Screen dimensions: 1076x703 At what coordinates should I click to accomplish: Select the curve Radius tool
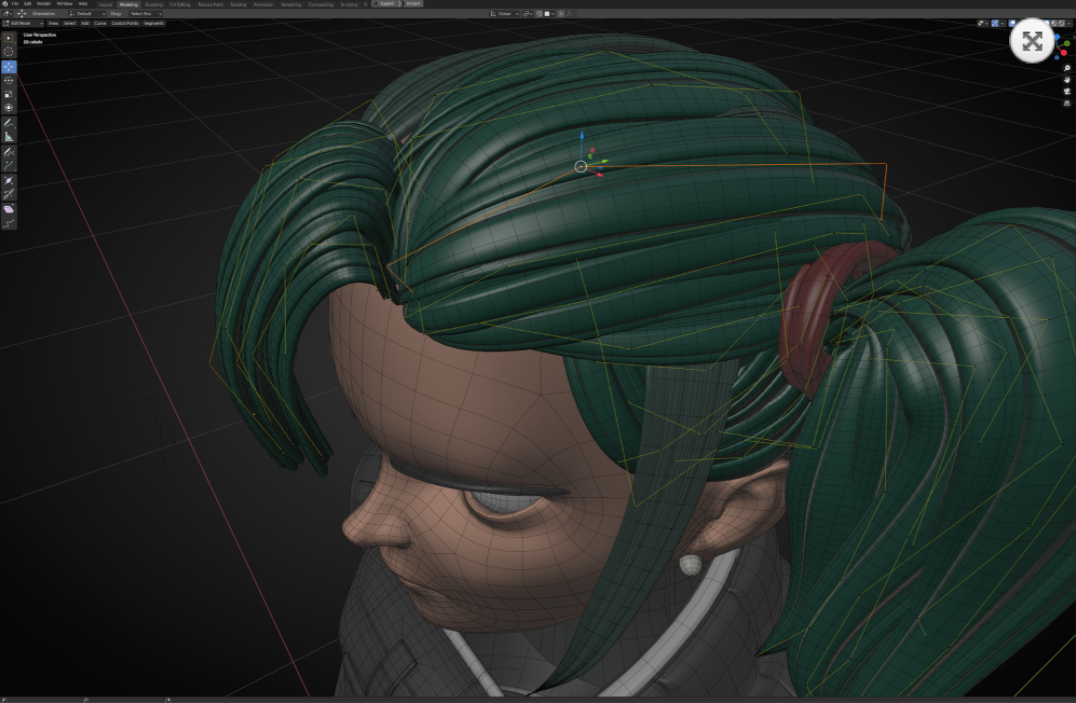(8, 181)
